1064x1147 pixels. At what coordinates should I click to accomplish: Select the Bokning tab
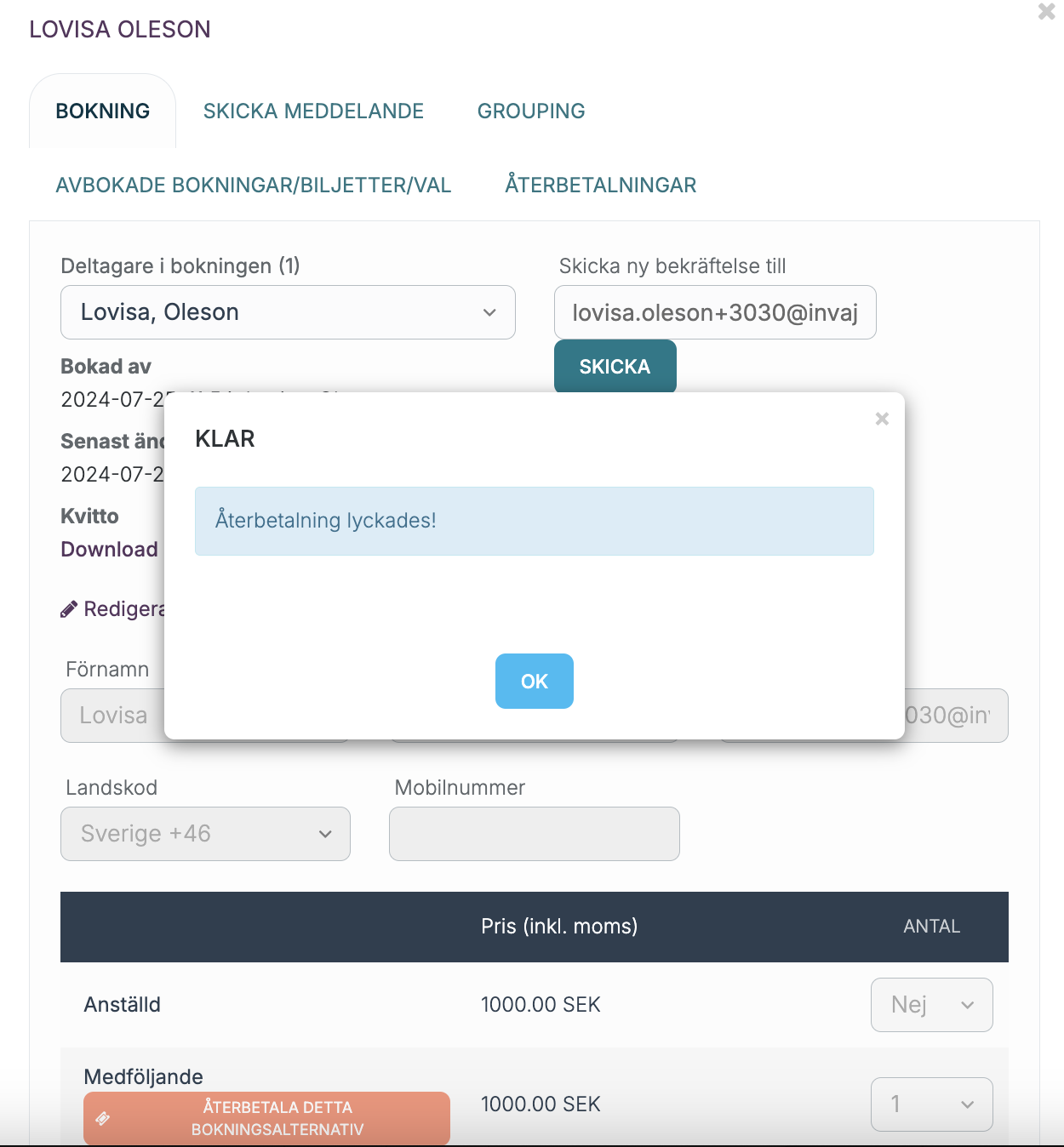pos(103,111)
